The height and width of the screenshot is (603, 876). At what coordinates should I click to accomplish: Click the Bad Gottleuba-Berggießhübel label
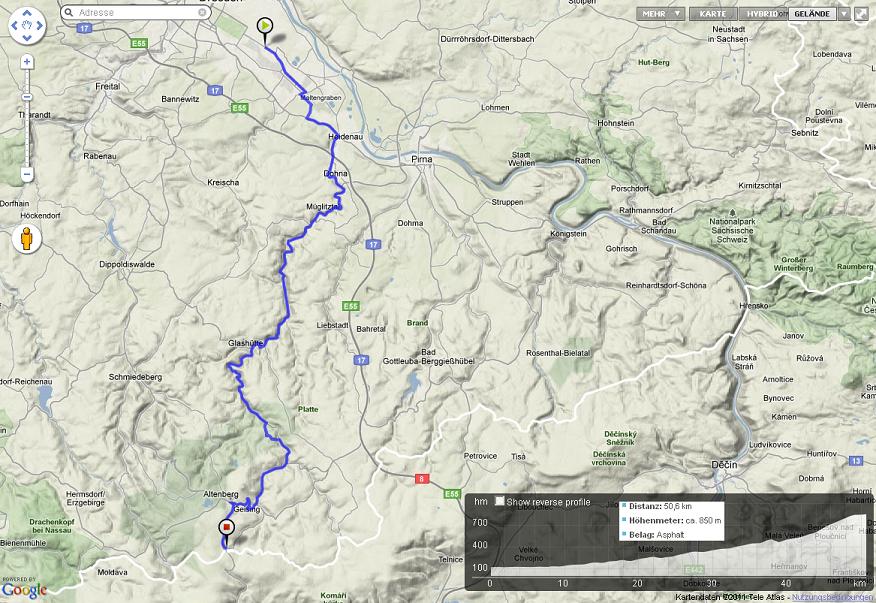[x=429, y=357]
